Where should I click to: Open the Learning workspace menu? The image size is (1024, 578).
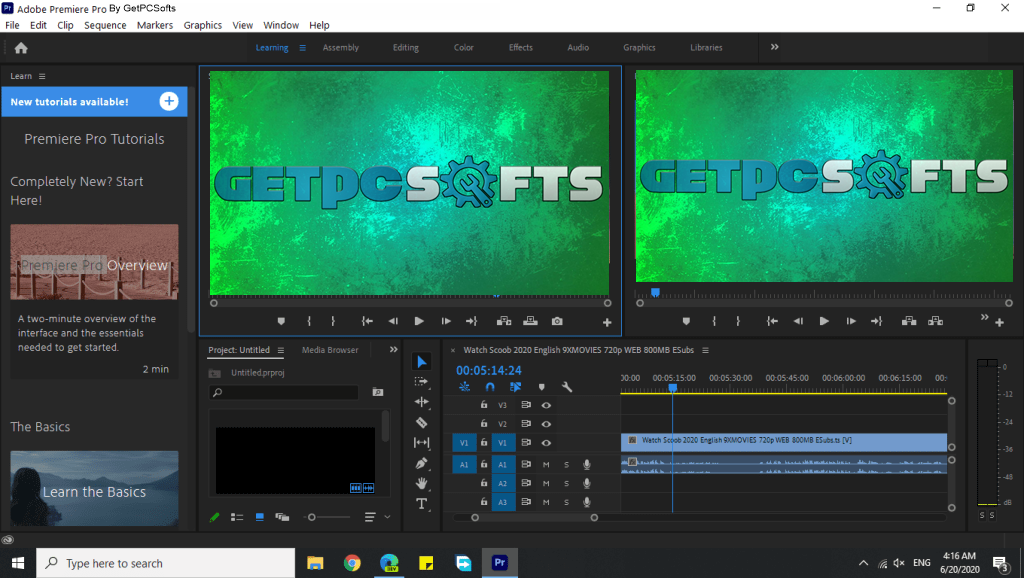tap(302, 48)
